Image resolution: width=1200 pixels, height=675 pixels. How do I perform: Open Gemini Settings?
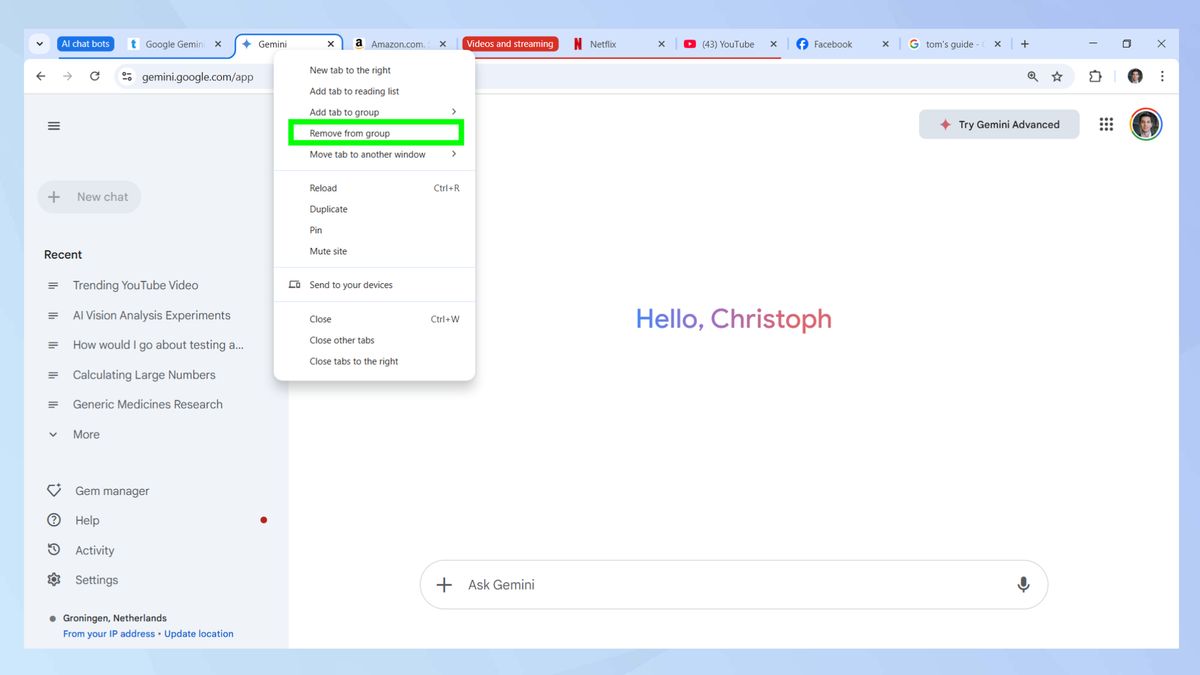click(96, 579)
